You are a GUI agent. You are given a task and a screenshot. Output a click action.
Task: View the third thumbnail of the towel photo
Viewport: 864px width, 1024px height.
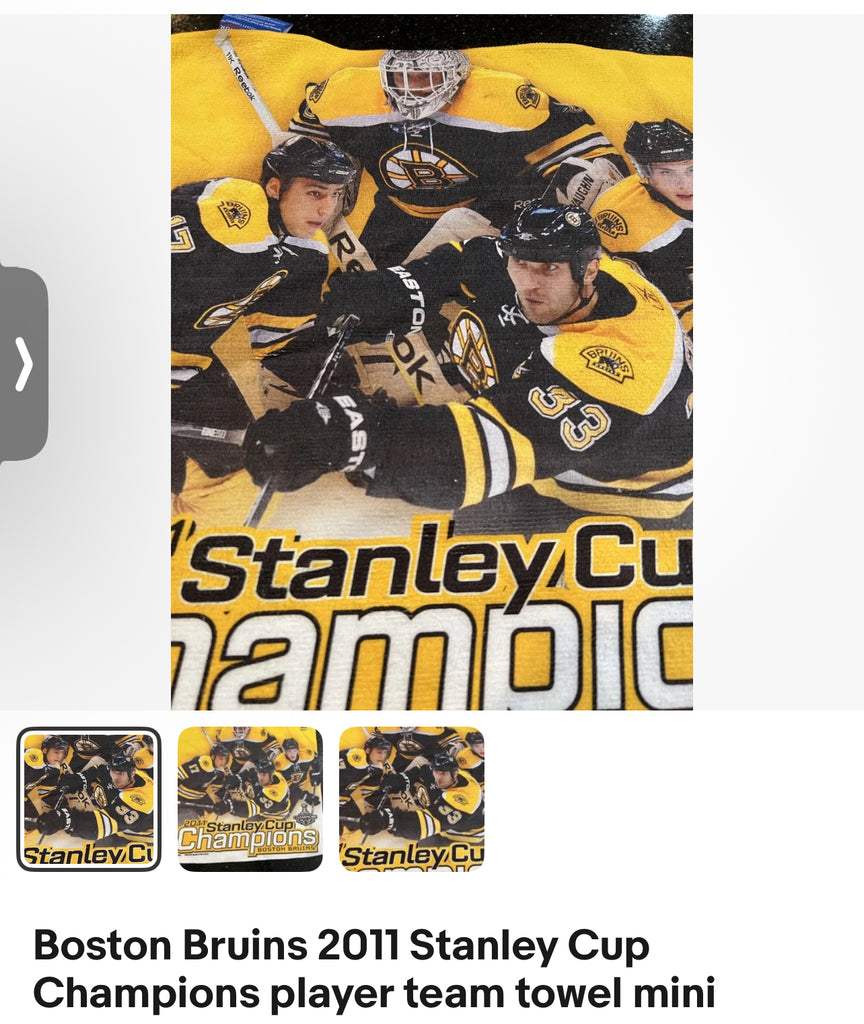[411, 799]
